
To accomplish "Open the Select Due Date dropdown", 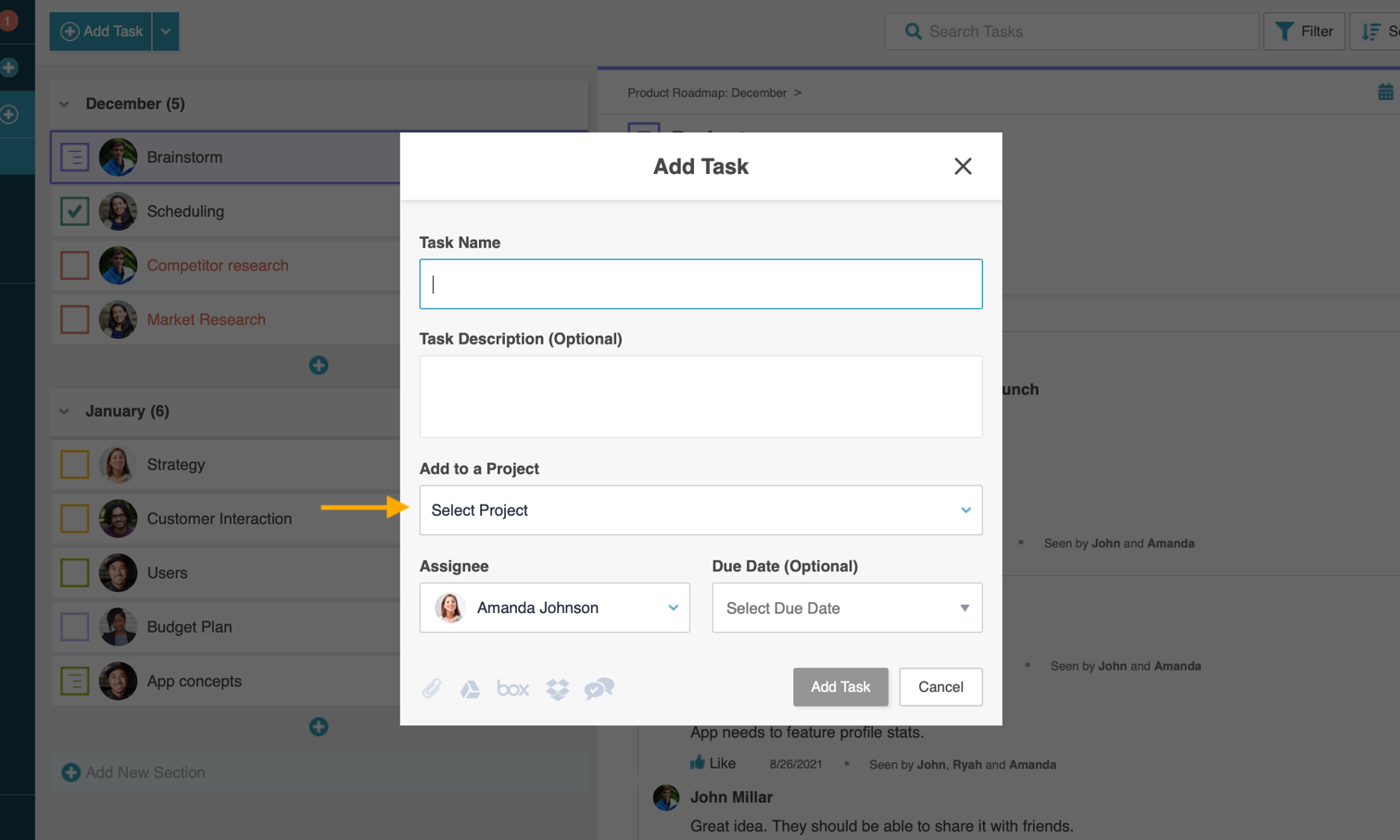I will tap(846, 608).
